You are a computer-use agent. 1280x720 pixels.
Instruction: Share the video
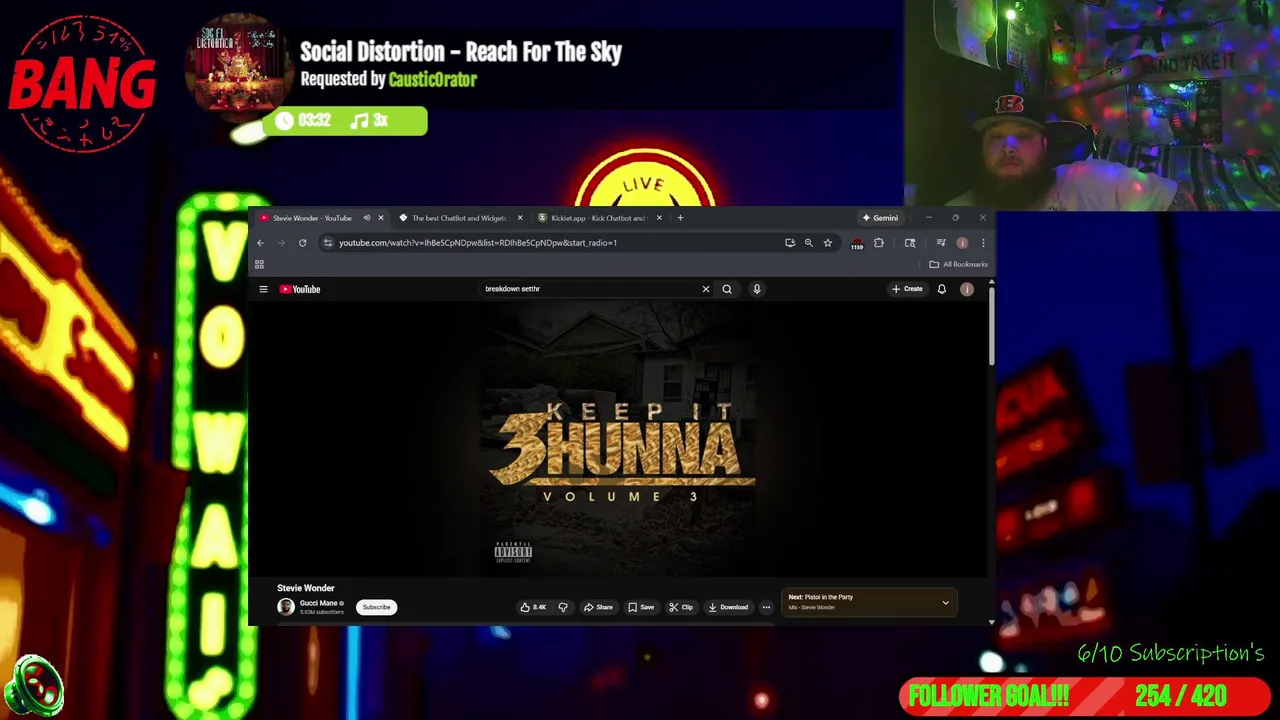pos(598,607)
